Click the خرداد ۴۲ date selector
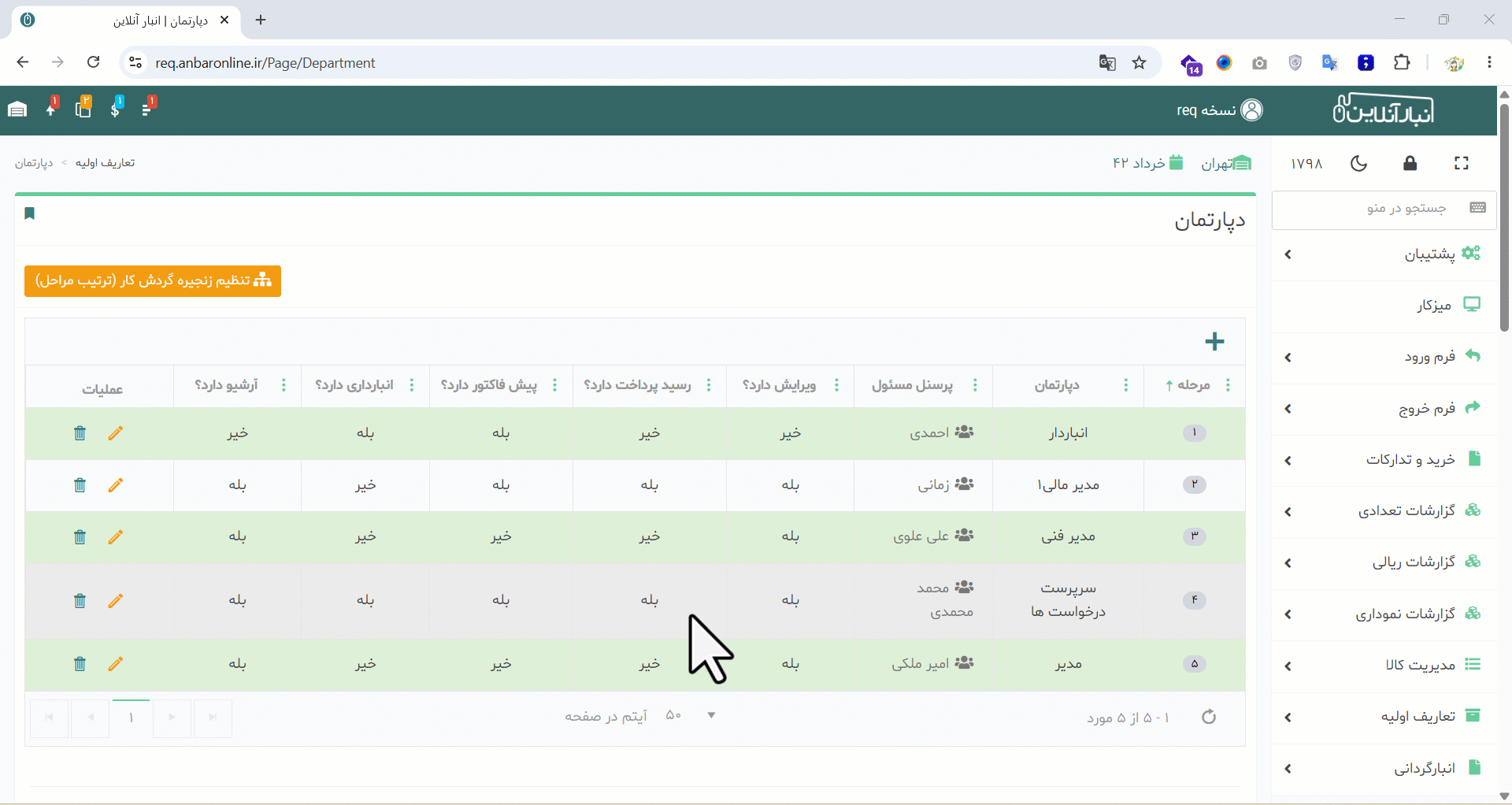 click(1147, 163)
